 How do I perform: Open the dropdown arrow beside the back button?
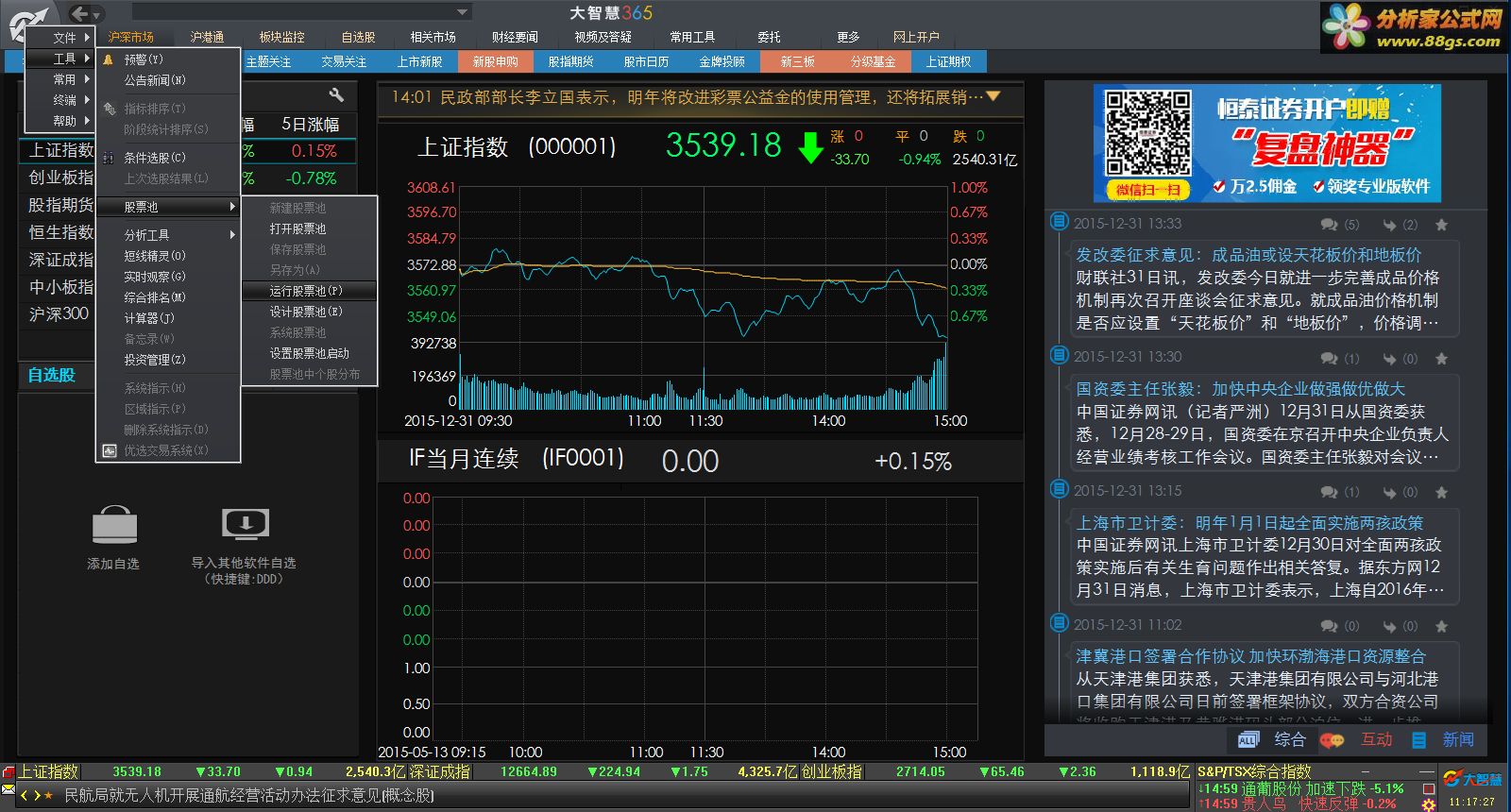pyautogui.click(x=96, y=15)
